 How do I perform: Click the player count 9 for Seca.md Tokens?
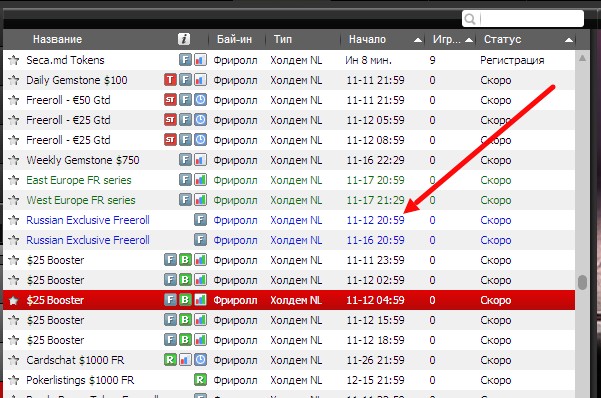tap(432, 60)
